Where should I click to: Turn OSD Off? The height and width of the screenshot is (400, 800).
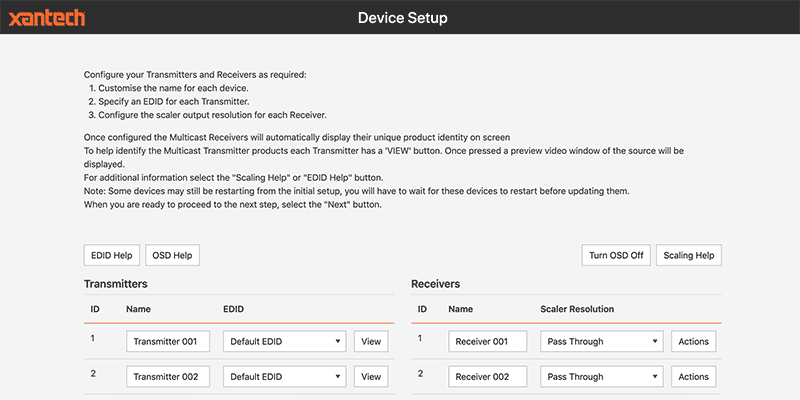tap(615, 255)
